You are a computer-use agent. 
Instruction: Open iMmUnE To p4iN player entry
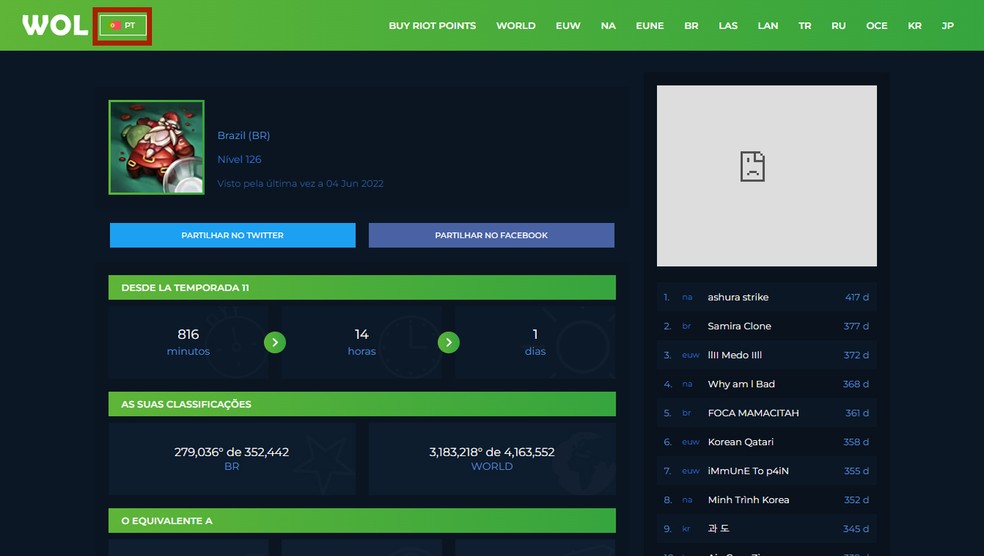pos(767,470)
